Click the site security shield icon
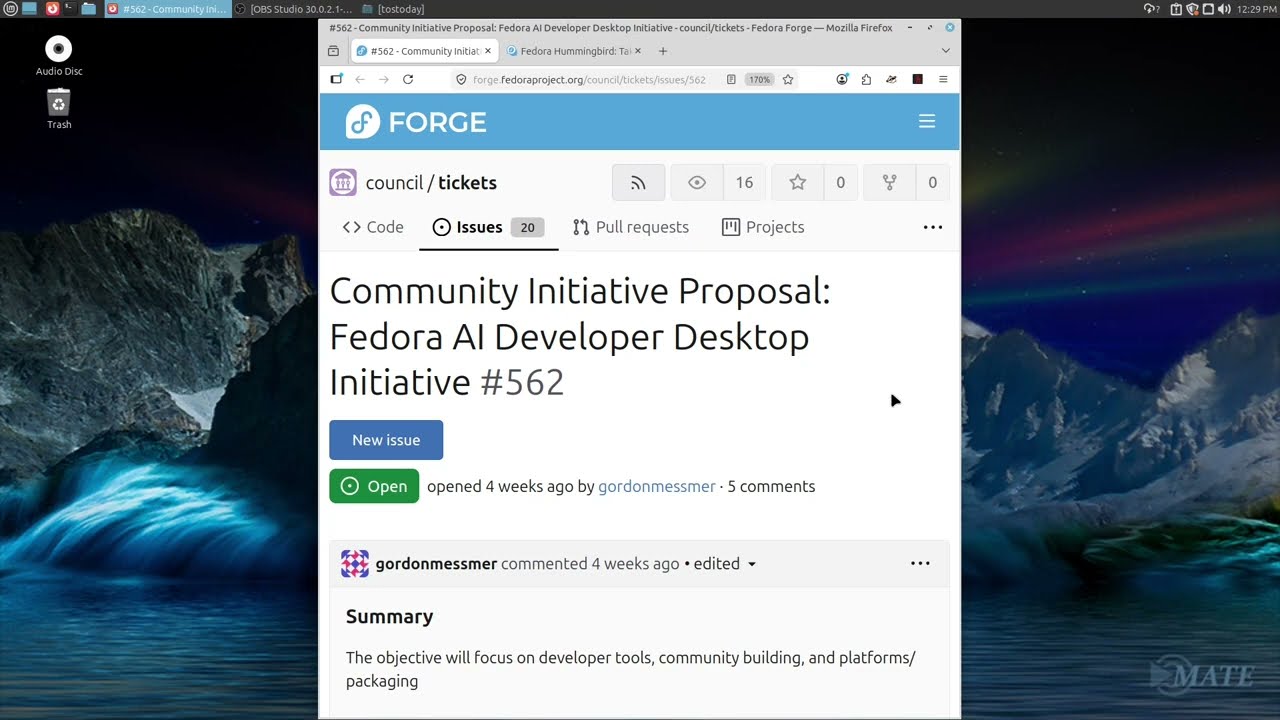 tap(461, 79)
